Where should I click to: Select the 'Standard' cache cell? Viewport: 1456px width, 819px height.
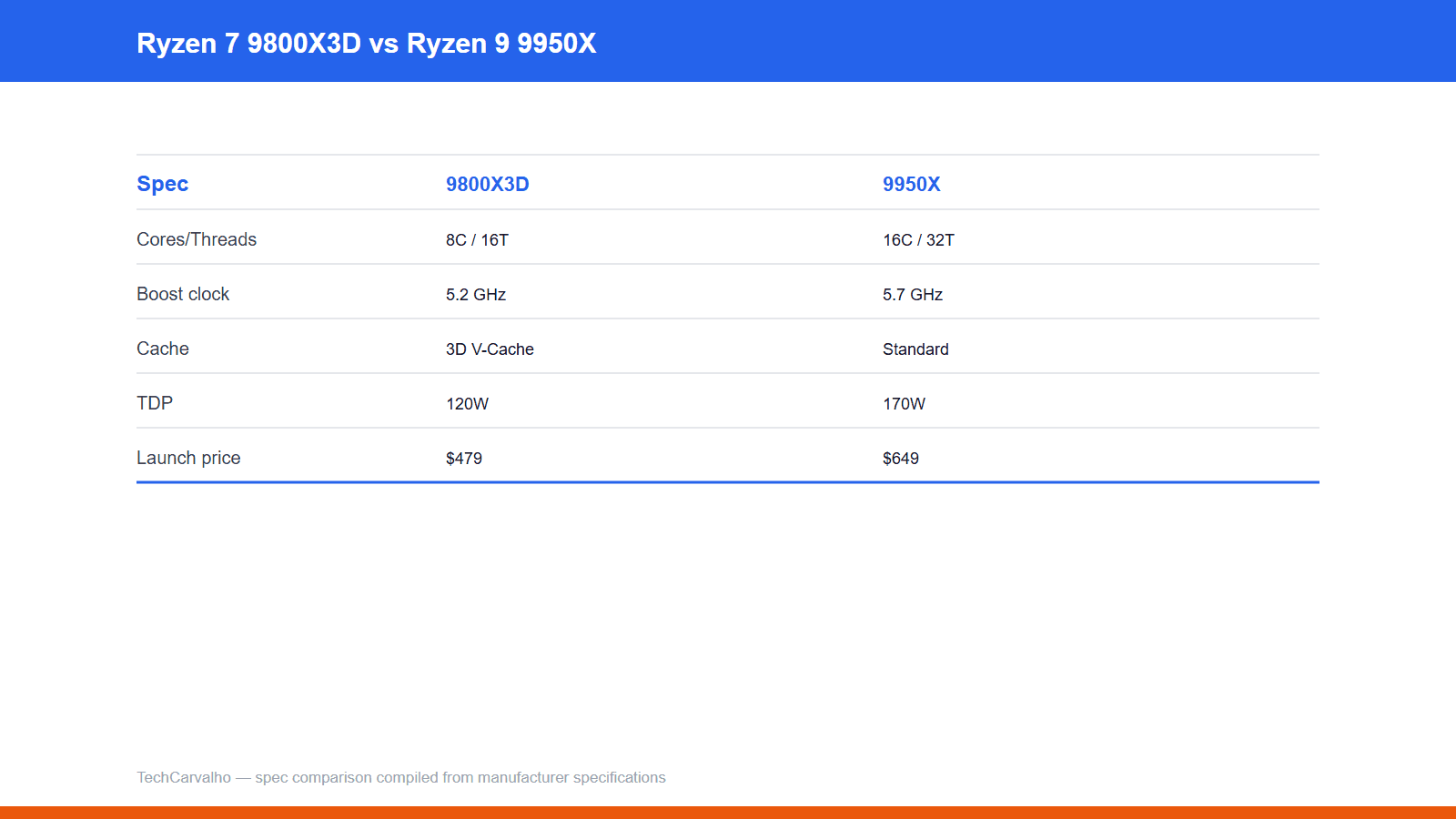(x=915, y=349)
